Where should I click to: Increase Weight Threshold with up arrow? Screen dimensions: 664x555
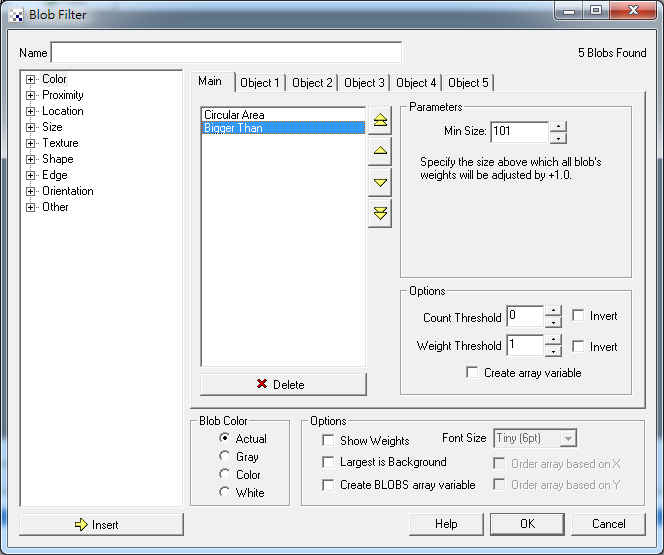click(553, 340)
